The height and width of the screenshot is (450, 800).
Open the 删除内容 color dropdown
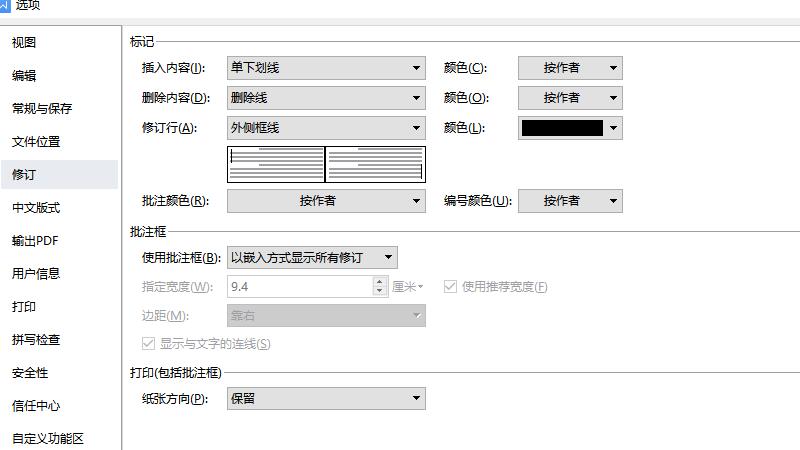point(570,98)
